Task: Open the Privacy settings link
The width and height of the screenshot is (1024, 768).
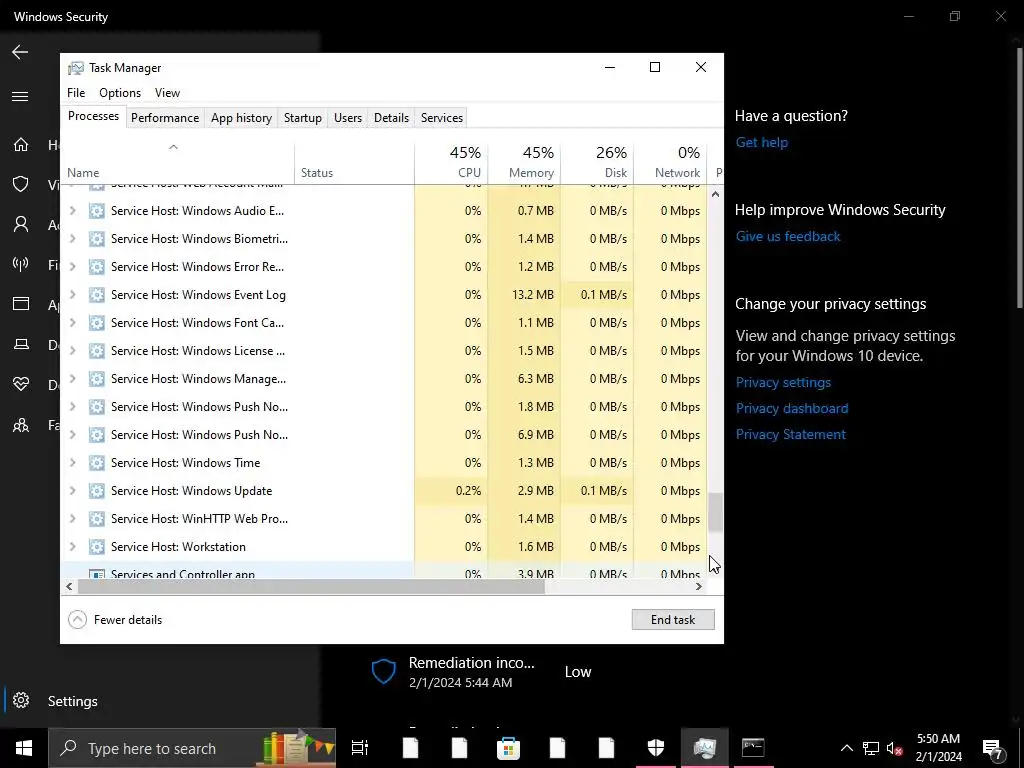Action: click(783, 383)
